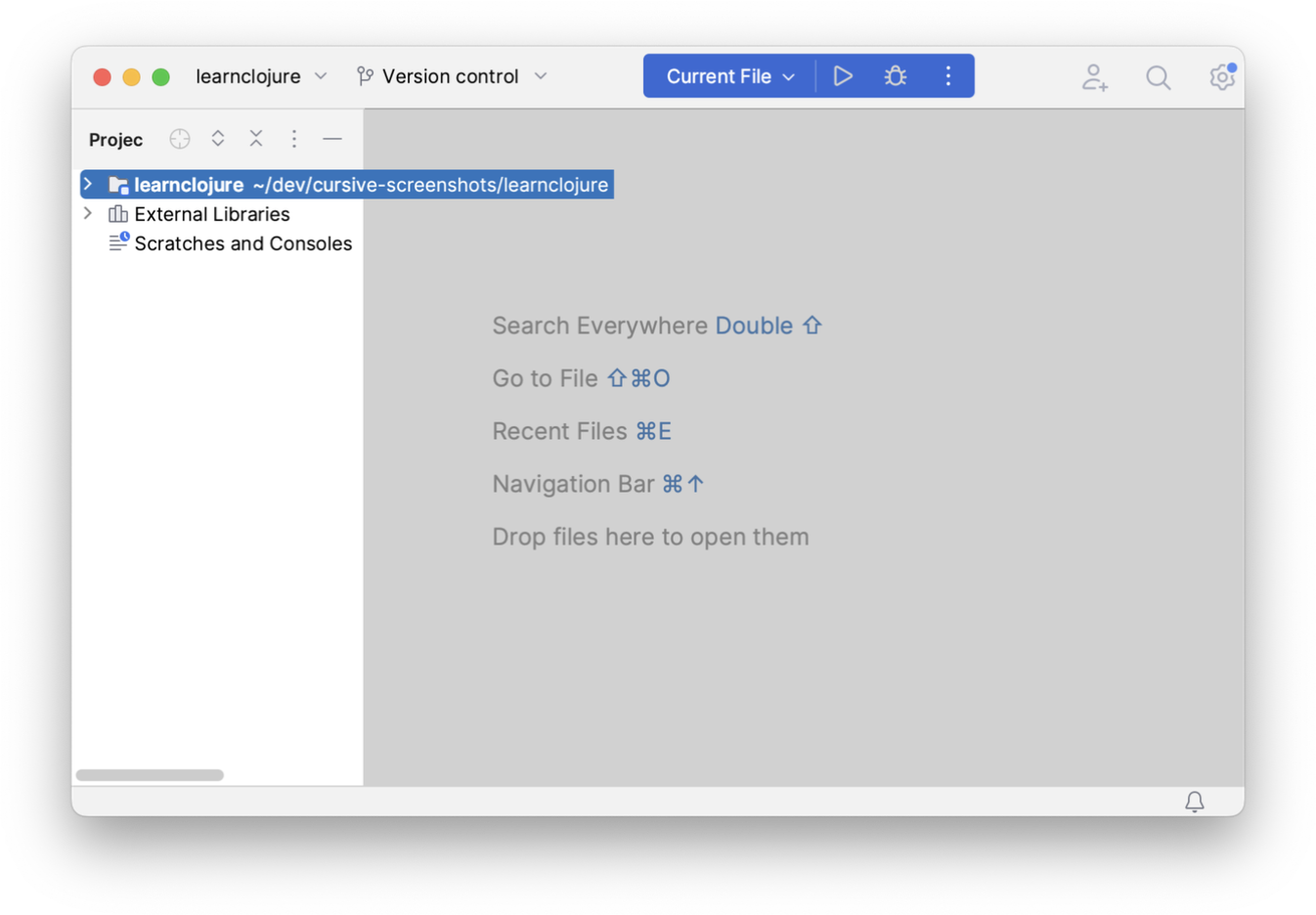This screenshot has height=915, width=1316.
Task: Expand the External Libraries tree node
Action: (88, 213)
